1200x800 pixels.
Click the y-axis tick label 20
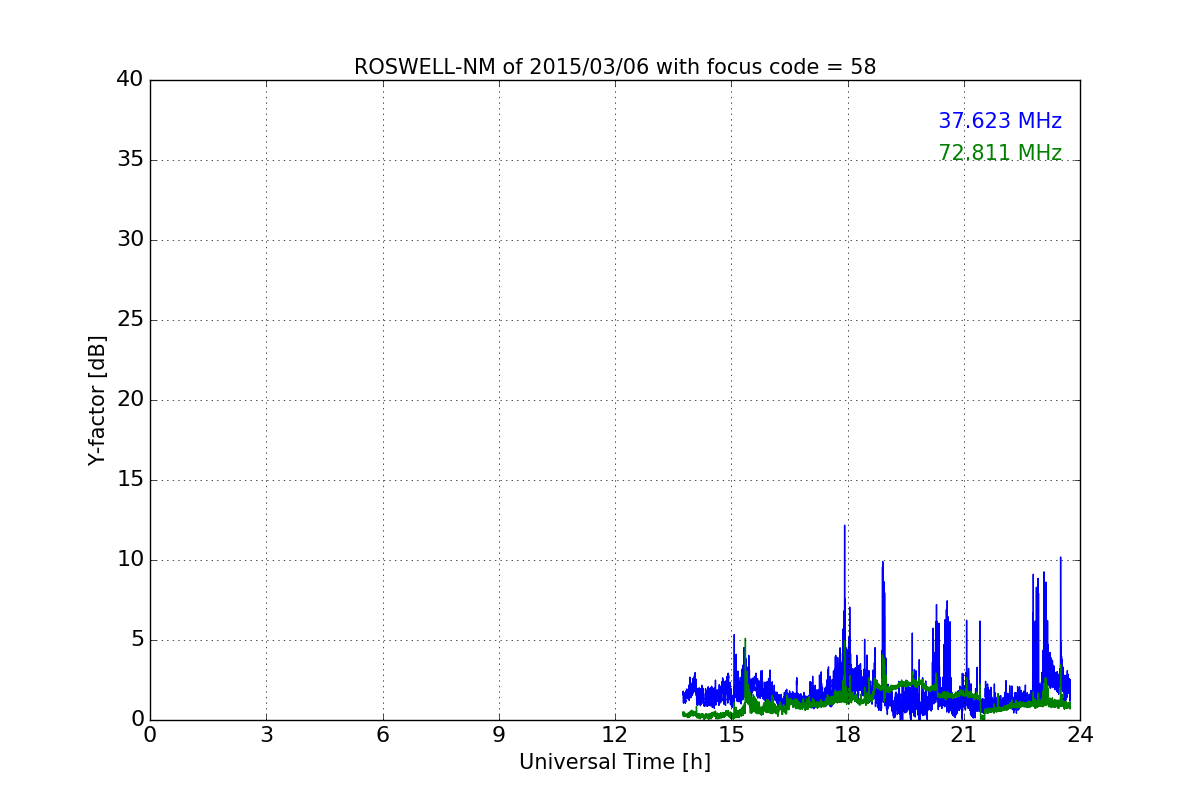coord(129,400)
